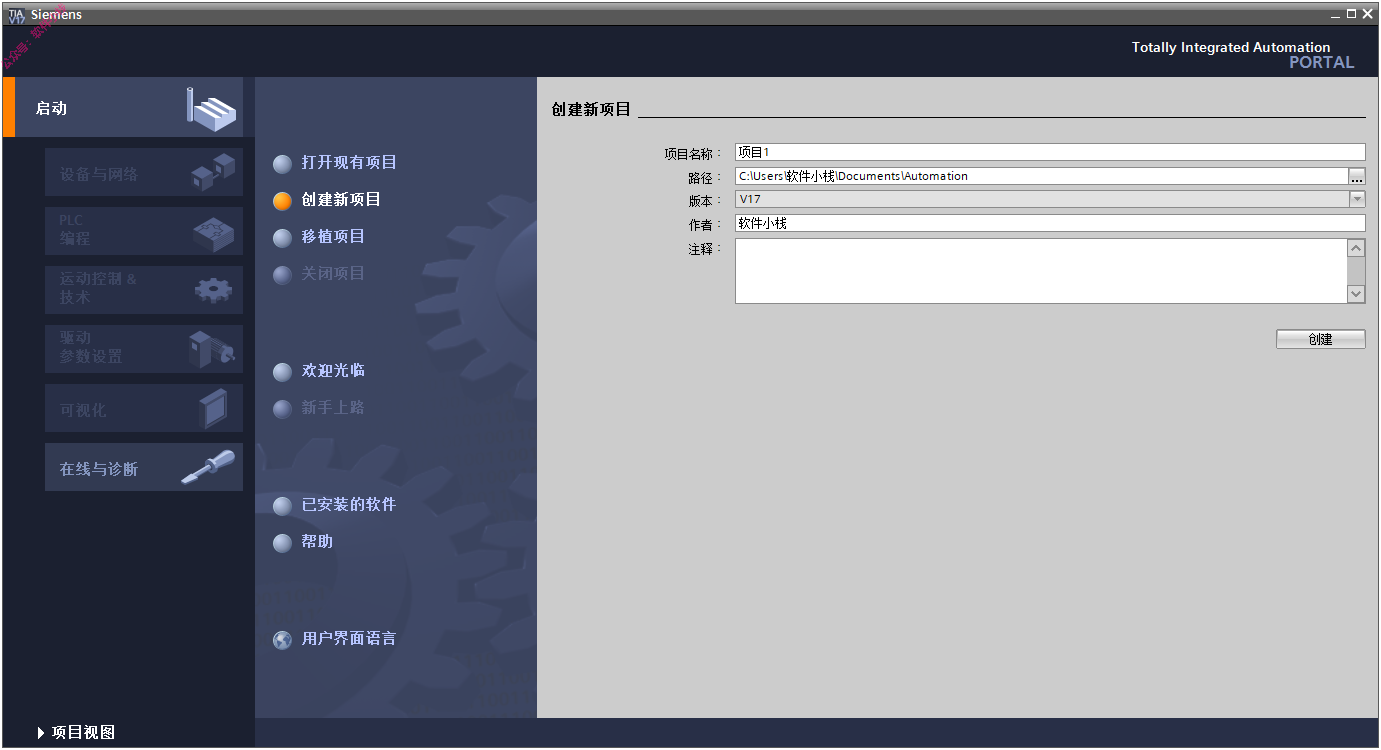Image resolution: width=1381 pixels, height=750 pixels.
Task: Browse path with the ... button
Action: [1357, 176]
